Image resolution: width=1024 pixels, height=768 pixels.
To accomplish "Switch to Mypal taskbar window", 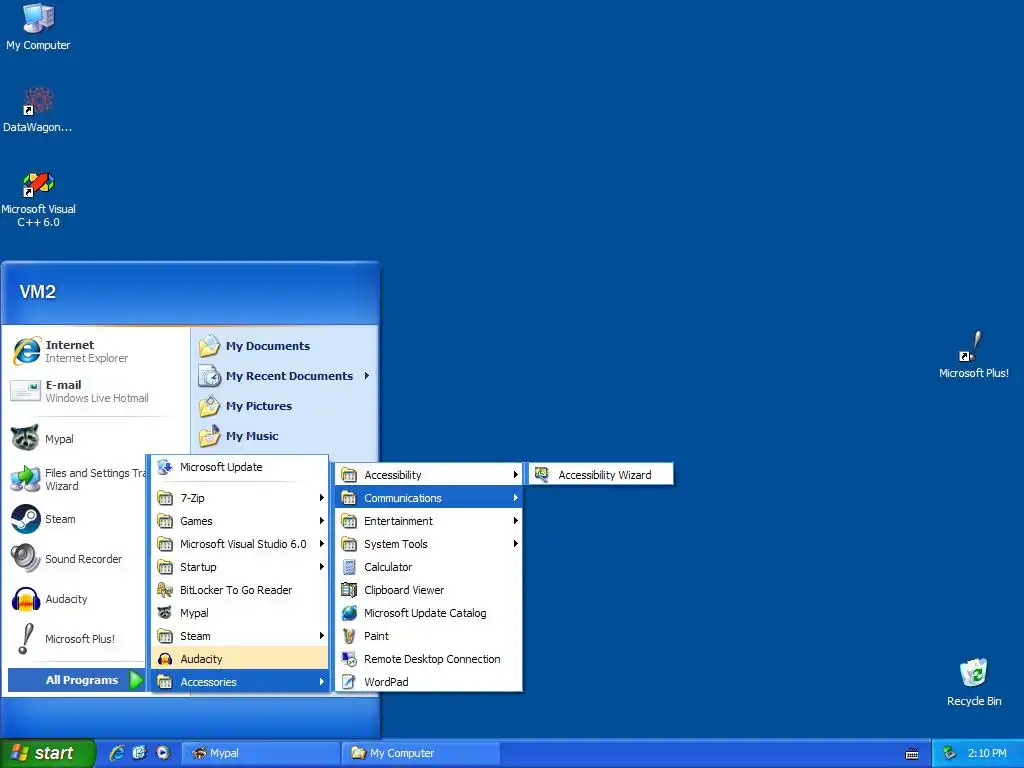I will (x=260, y=753).
